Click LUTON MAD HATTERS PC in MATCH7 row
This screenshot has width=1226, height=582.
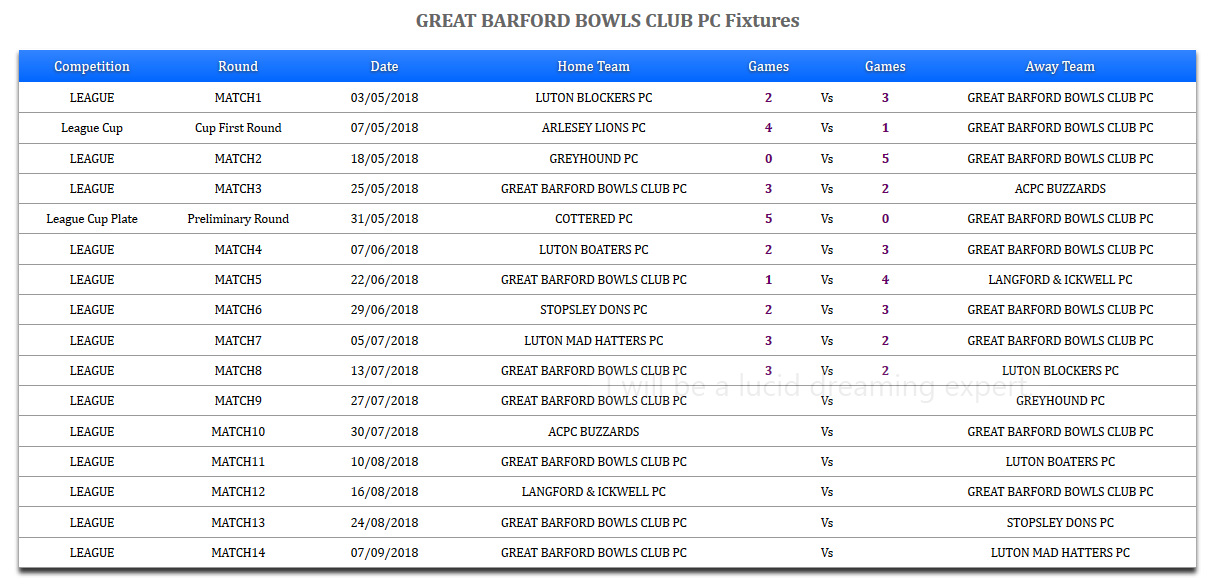(x=594, y=341)
